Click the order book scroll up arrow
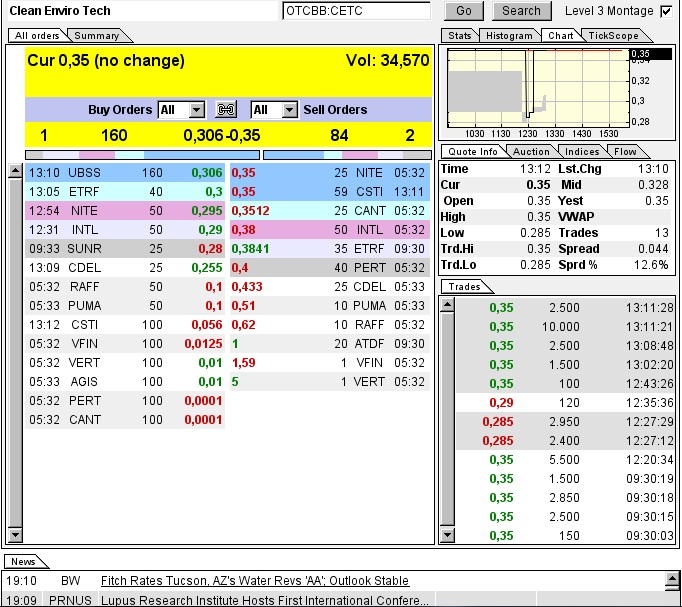 coord(14,172)
